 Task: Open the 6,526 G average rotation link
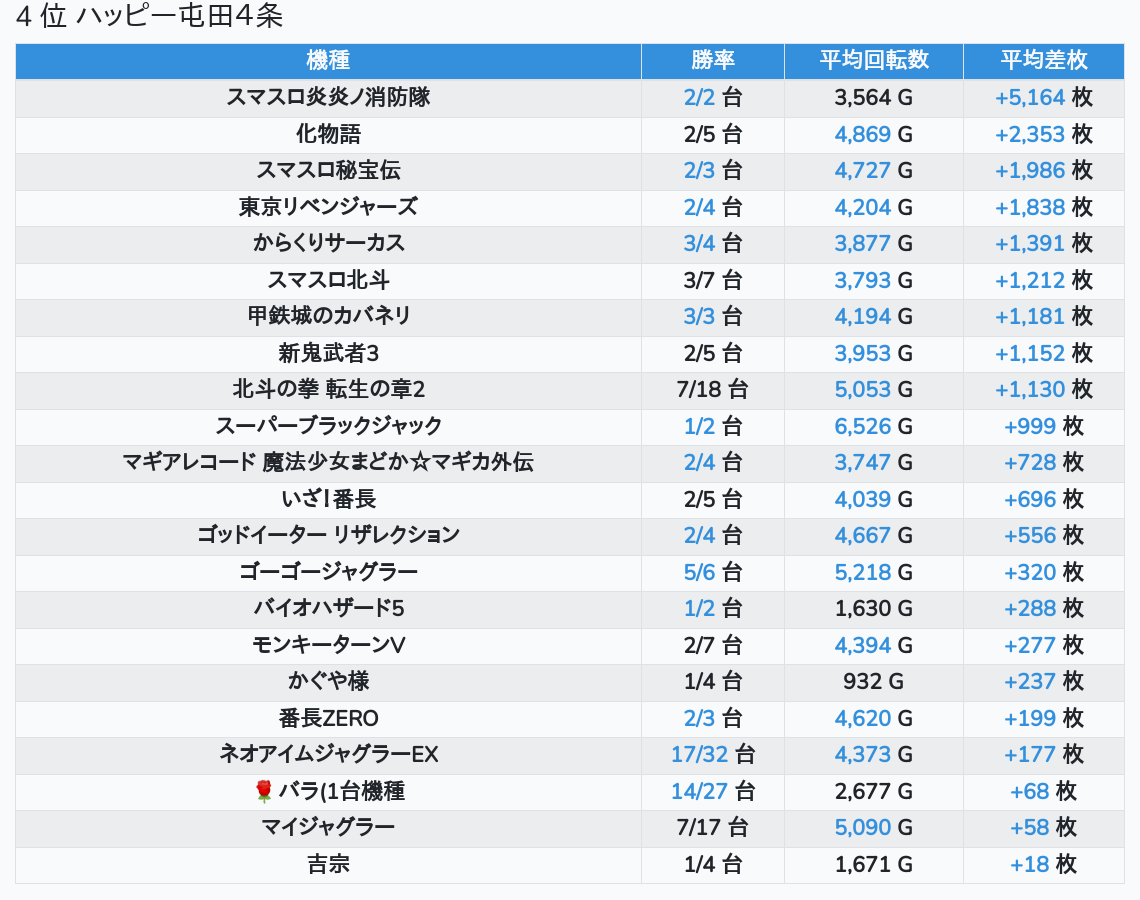click(x=862, y=426)
